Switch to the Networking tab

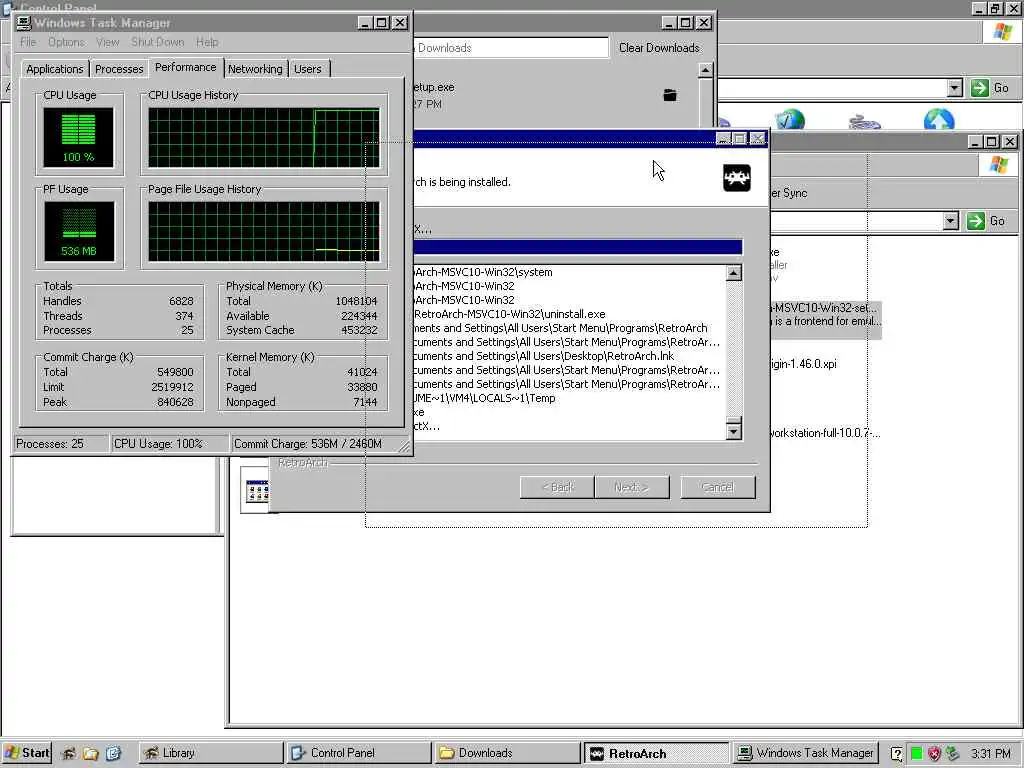click(255, 69)
